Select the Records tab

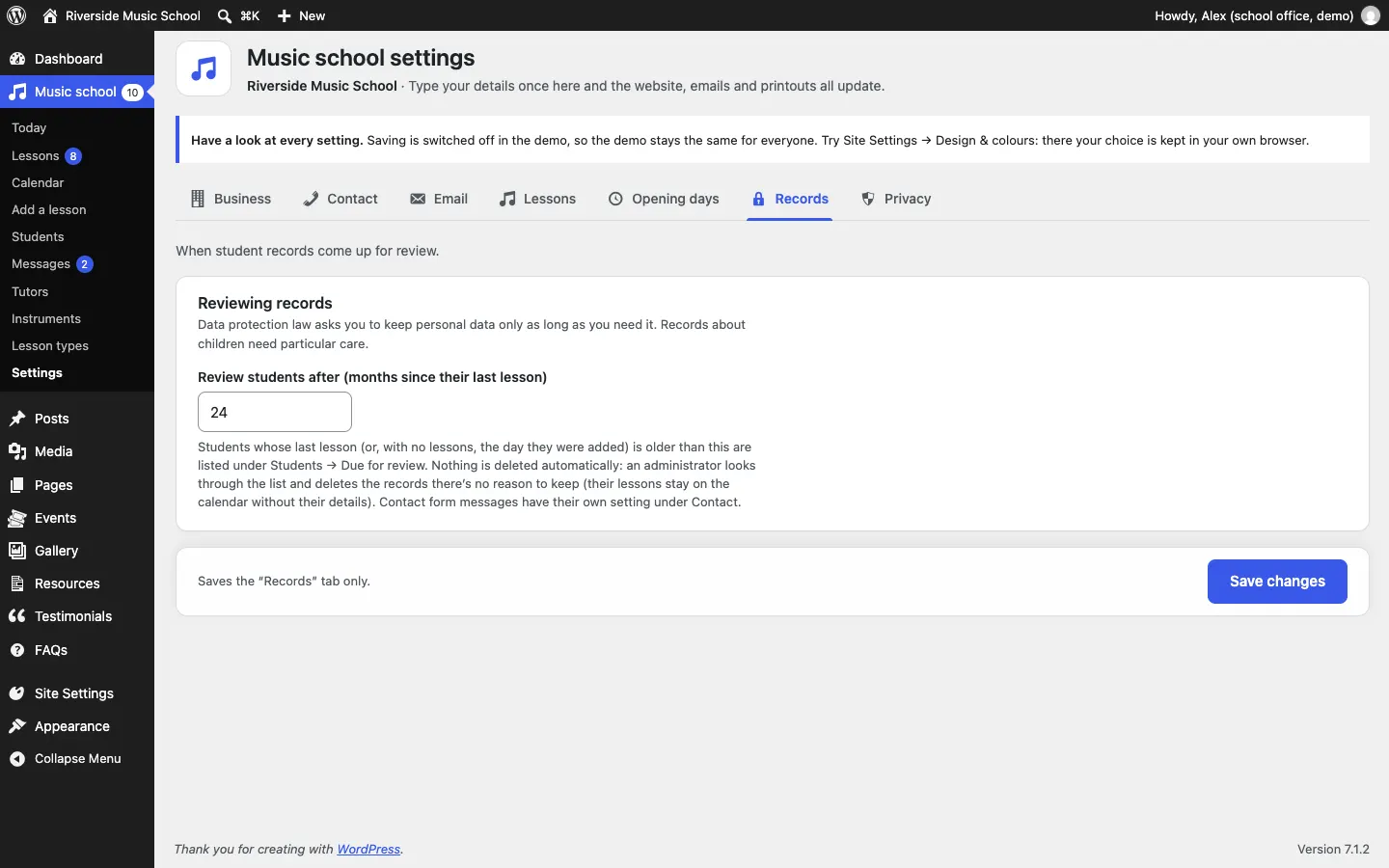point(789,199)
